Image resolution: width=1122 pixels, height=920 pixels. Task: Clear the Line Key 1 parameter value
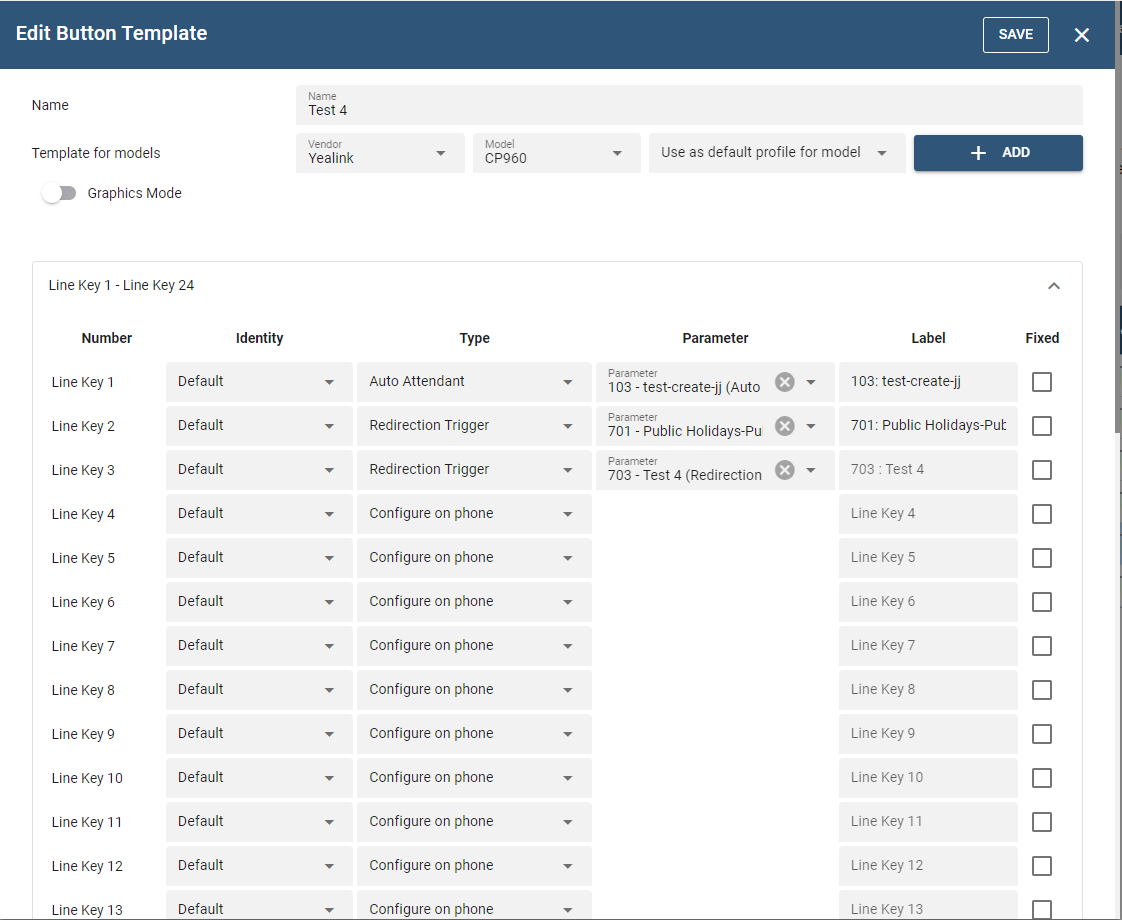pyautogui.click(x=785, y=382)
